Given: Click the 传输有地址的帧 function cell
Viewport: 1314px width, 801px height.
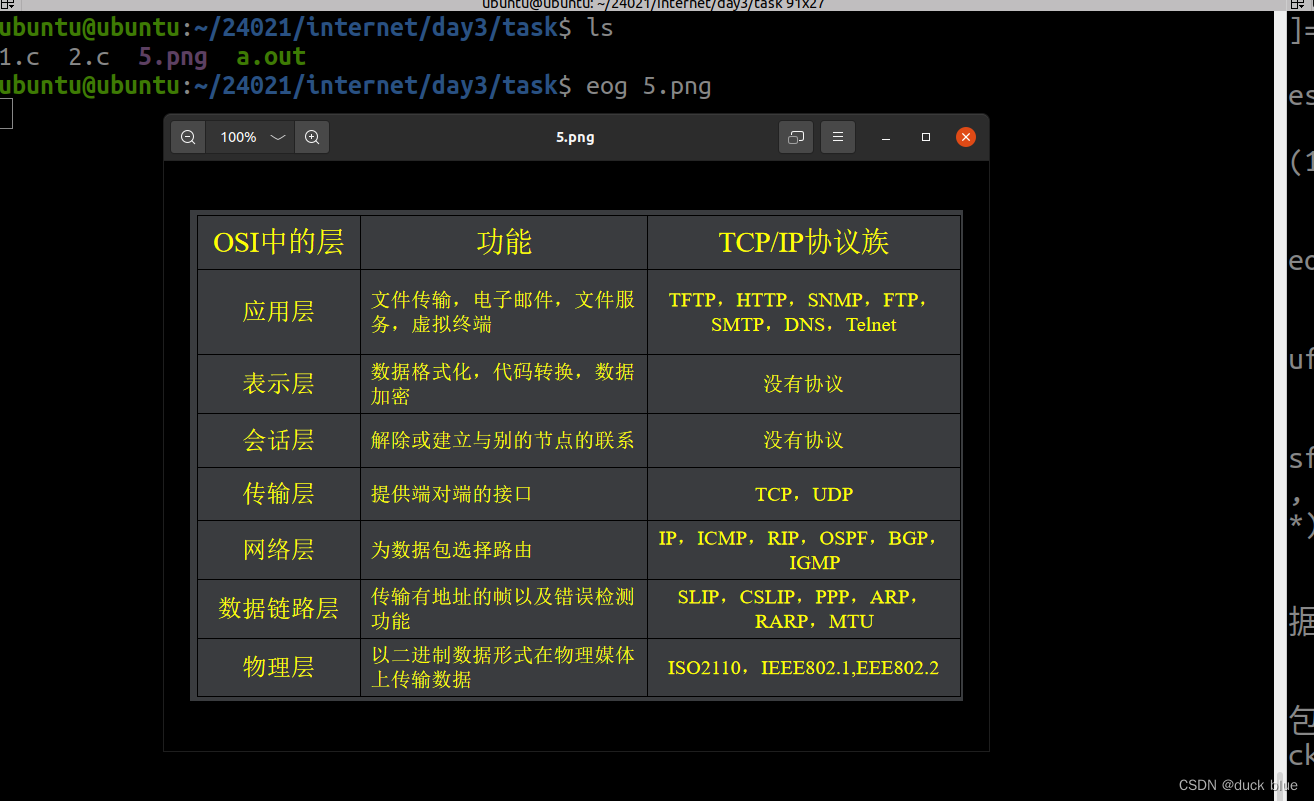Looking at the screenshot, I should click(504, 609).
